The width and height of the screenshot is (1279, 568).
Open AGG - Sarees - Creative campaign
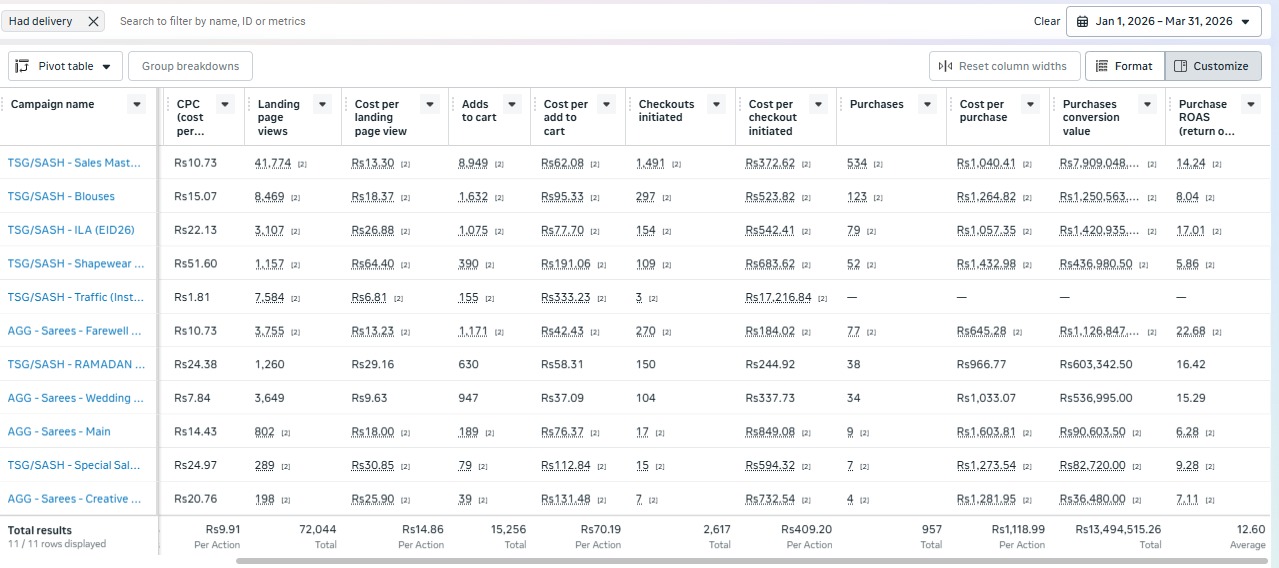coord(75,499)
